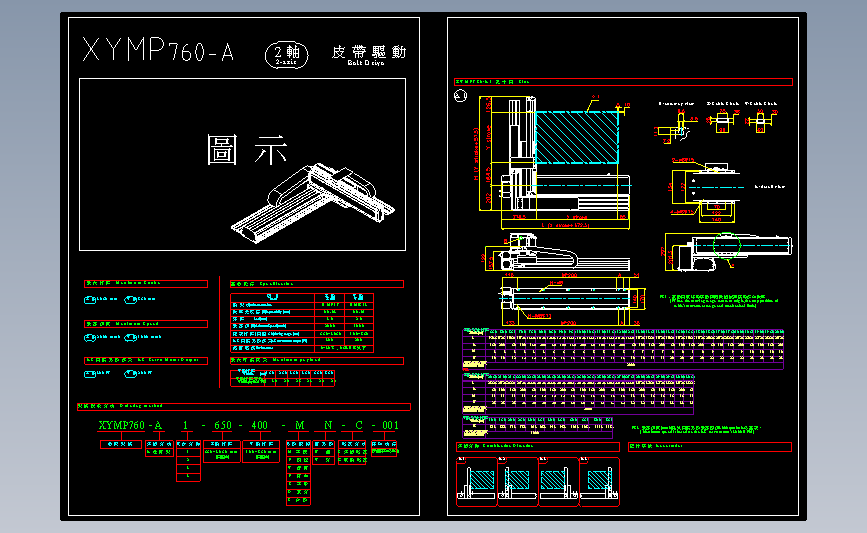Screen dimensions: 867x533
Task: Click the '1' ordering code digit
Action: tap(186, 425)
